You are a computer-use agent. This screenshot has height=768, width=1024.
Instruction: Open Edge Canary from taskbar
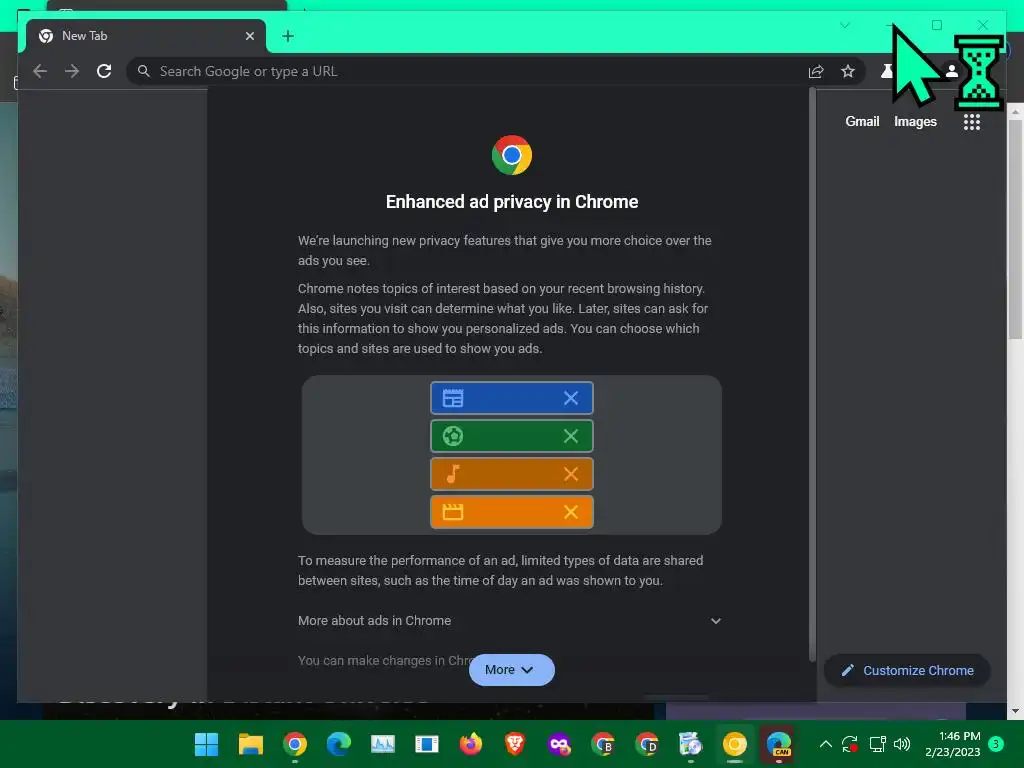778,744
